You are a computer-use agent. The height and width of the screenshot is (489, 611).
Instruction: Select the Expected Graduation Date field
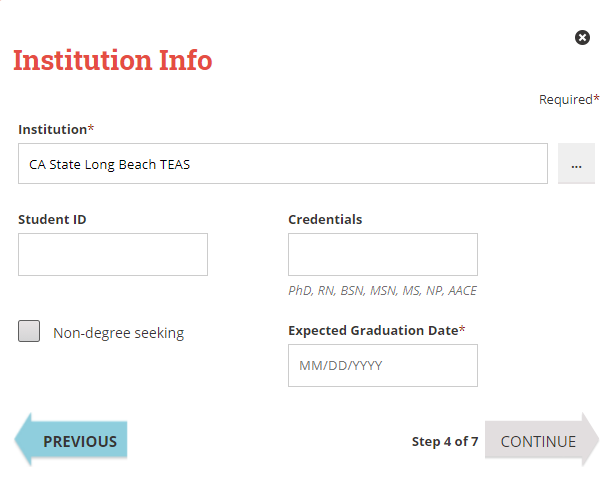[382, 365]
